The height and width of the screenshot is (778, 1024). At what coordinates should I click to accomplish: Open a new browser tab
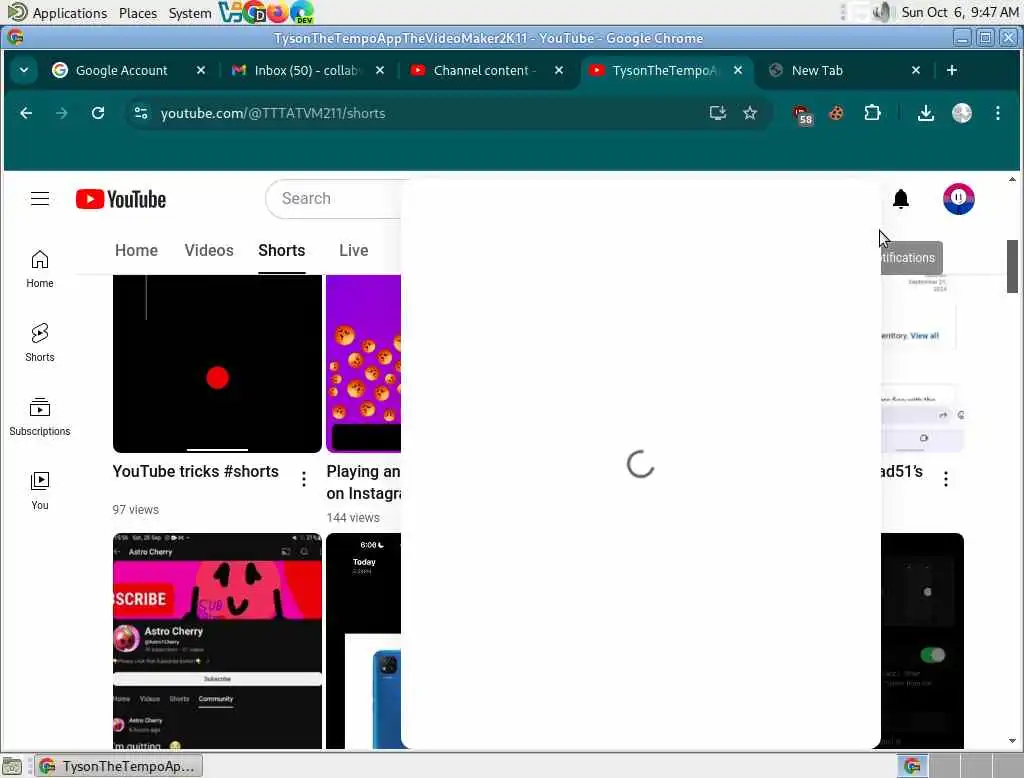pyautogui.click(x=952, y=70)
